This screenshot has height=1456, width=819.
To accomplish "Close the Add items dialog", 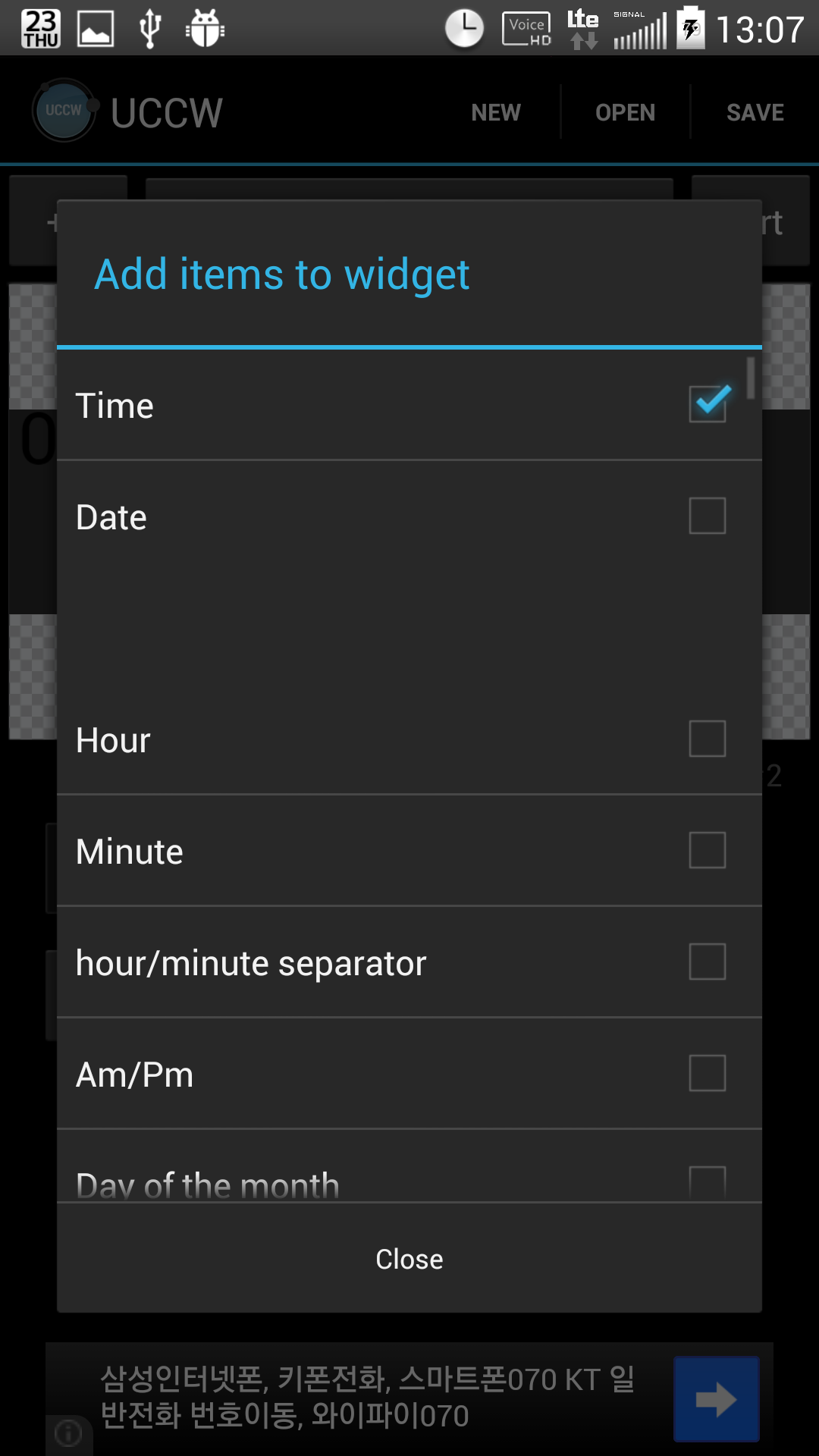I will pos(409,1259).
